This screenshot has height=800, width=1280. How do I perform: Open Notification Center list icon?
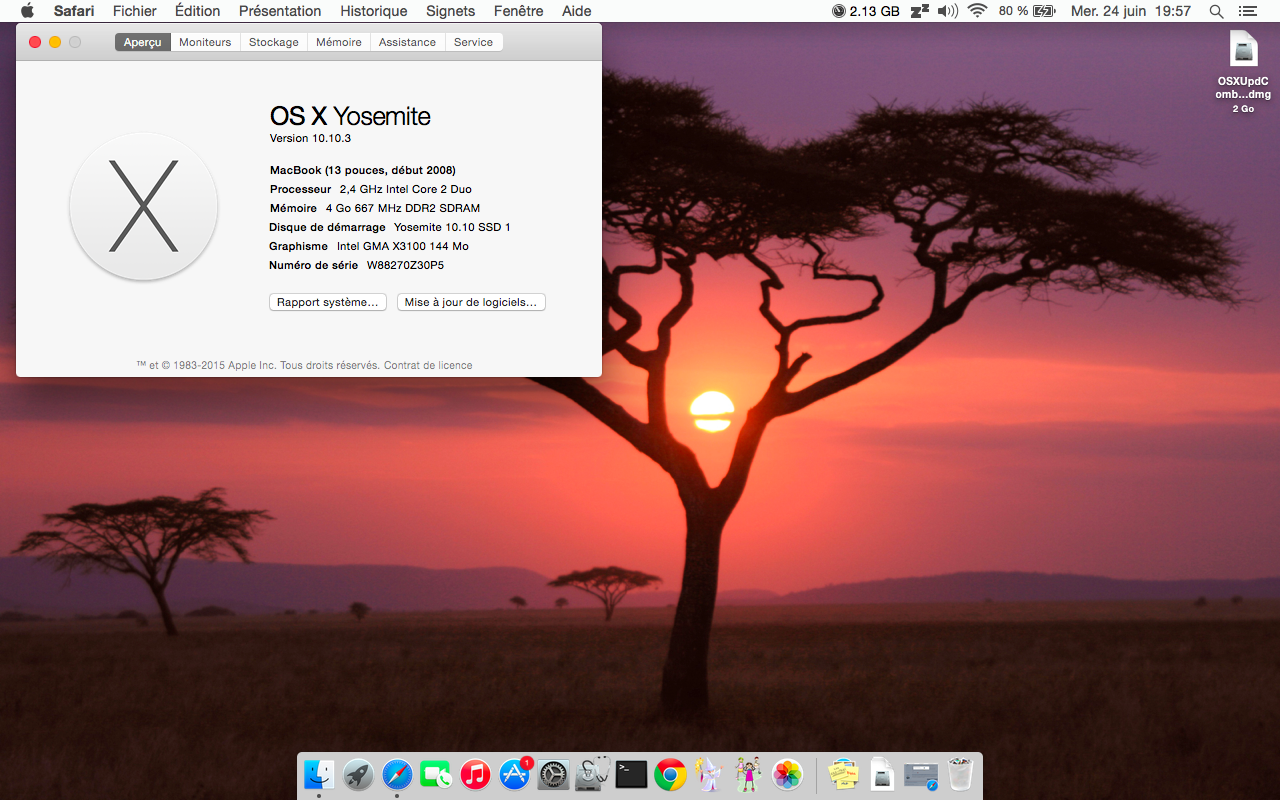pos(1246,11)
